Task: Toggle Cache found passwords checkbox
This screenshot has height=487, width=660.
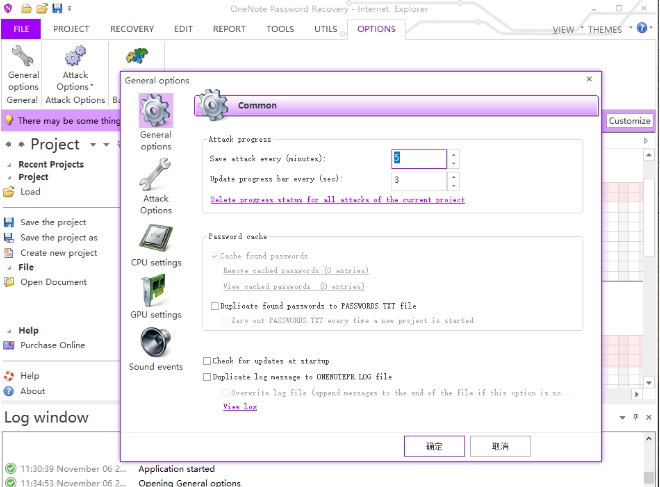Action: pos(215,256)
